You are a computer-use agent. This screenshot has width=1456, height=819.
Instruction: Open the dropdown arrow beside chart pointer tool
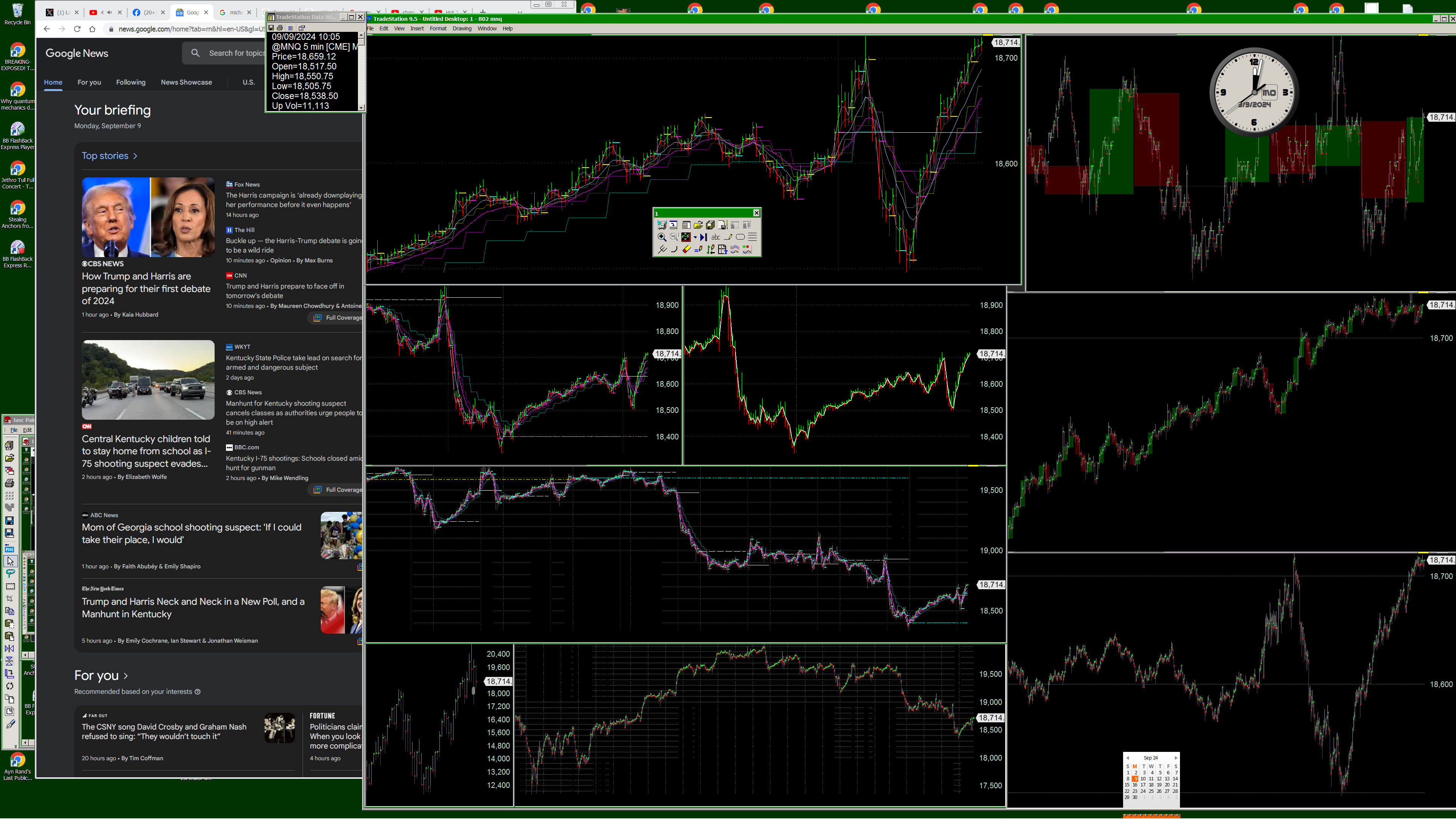pos(695,237)
